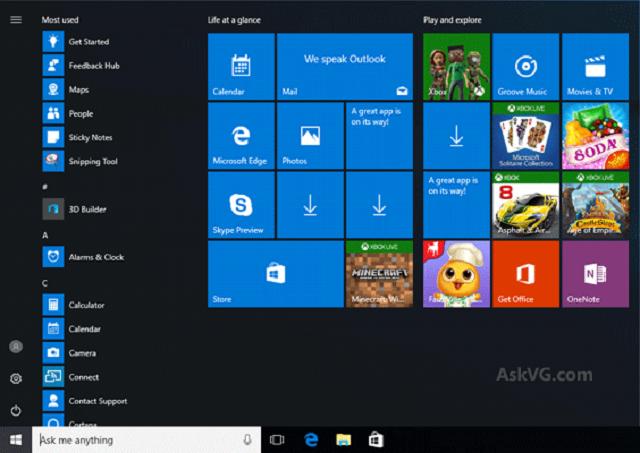The image size is (640, 453).
Task: Open Contact Support
Action: [85, 401]
